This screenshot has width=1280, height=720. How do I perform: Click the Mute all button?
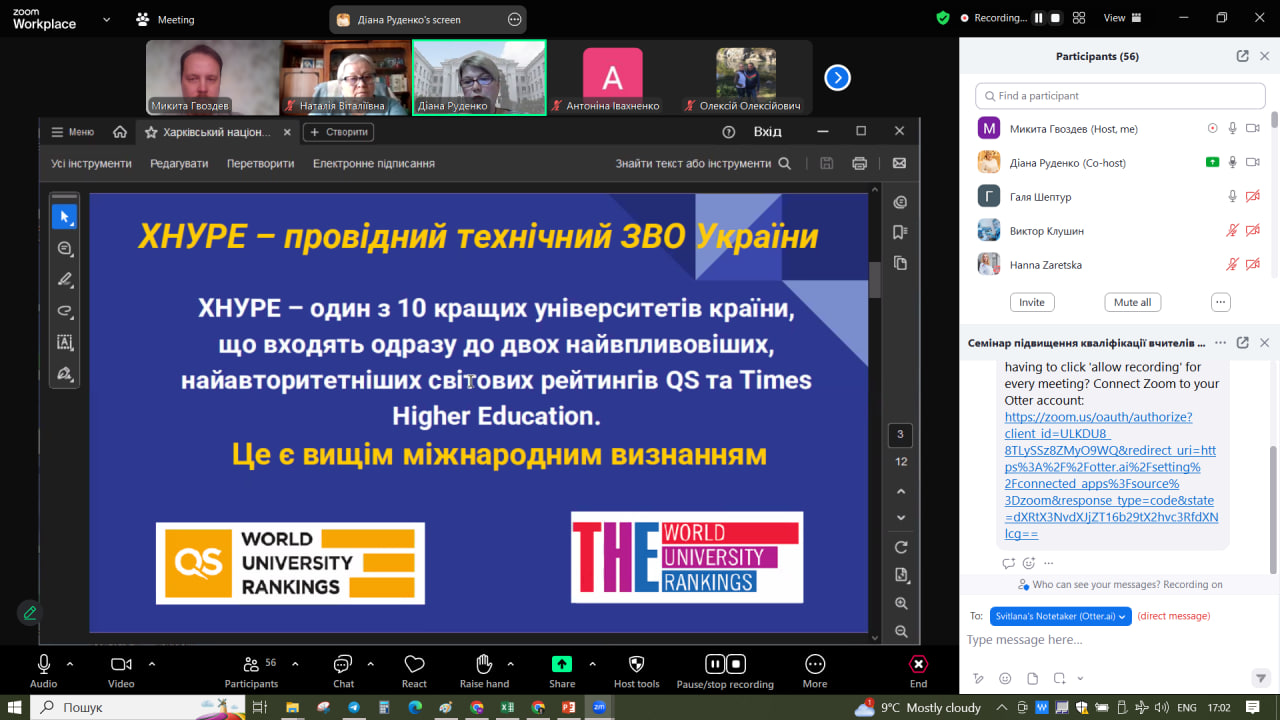point(1132,302)
